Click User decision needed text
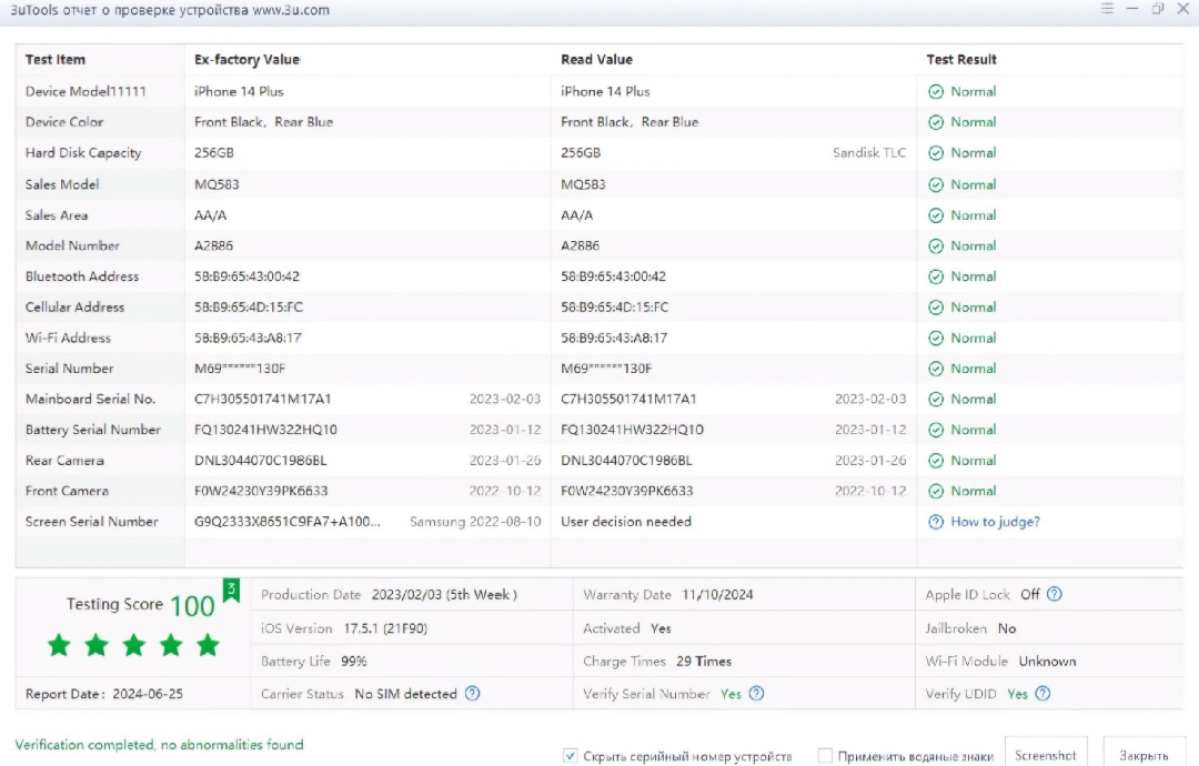1199x766 pixels. point(625,521)
